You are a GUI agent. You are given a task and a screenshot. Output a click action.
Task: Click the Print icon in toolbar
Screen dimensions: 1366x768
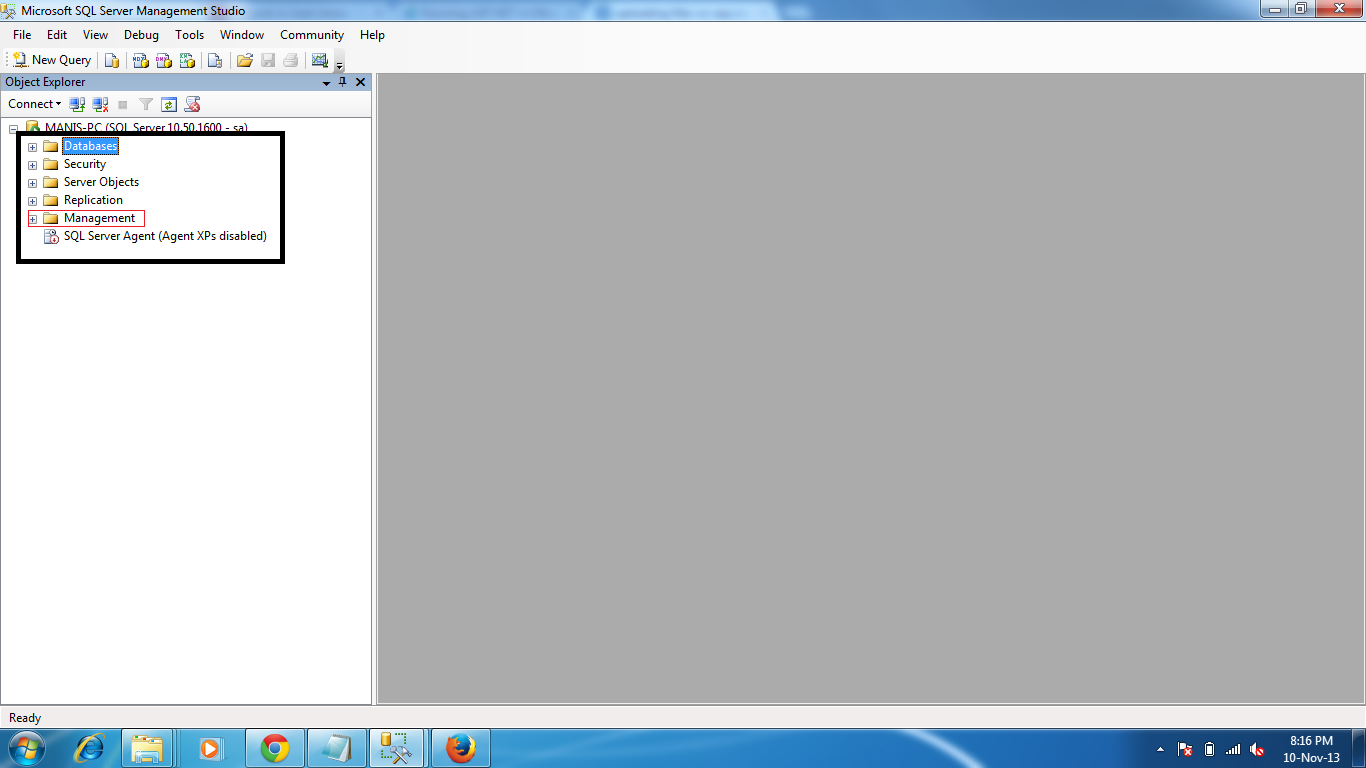pyautogui.click(x=291, y=60)
